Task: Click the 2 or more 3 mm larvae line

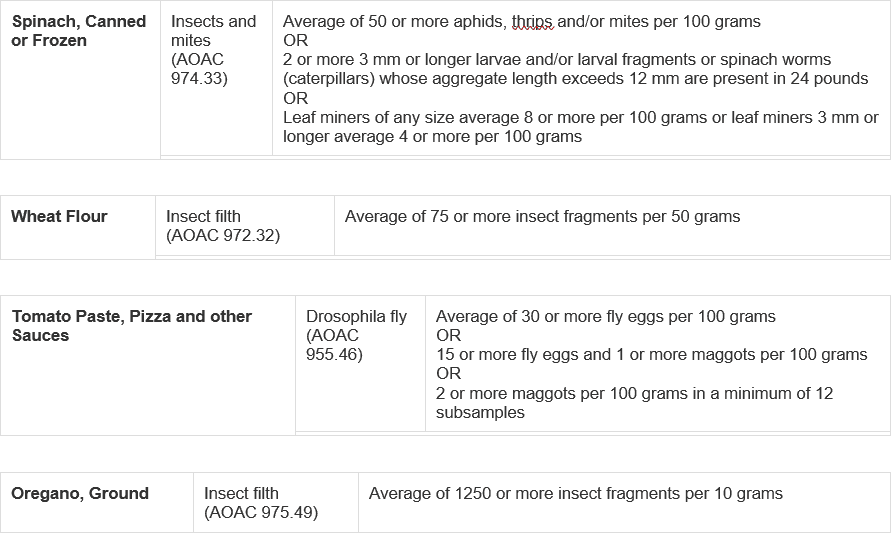Action: (557, 60)
